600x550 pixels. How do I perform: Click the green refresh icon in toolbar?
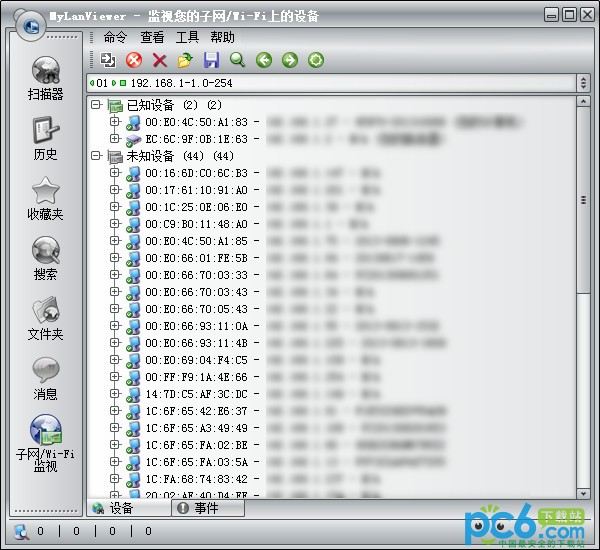coord(316,61)
